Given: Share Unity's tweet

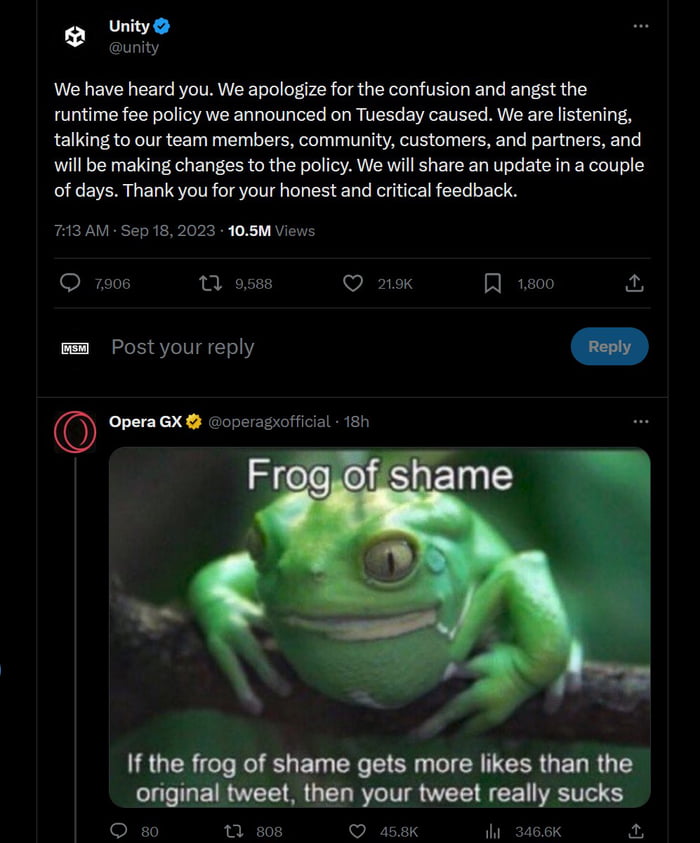Looking at the screenshot, I should coord(633,283).
